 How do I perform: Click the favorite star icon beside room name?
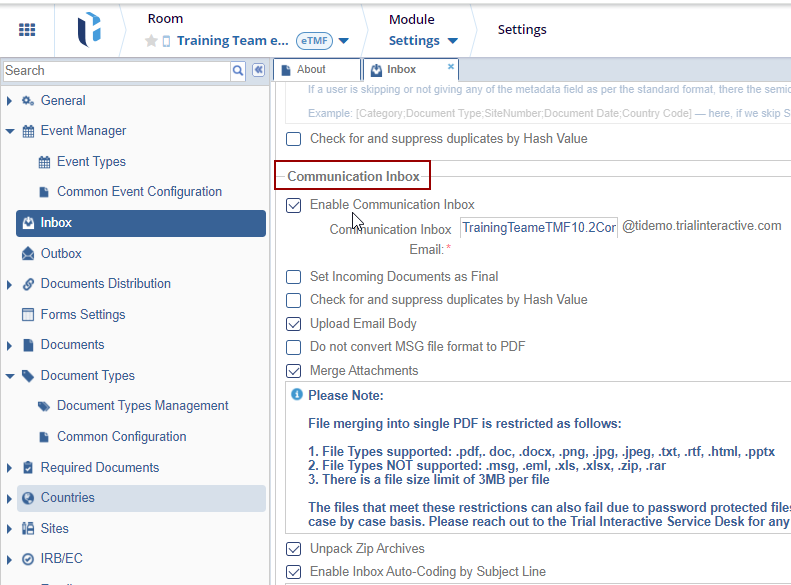pos(151,41)
